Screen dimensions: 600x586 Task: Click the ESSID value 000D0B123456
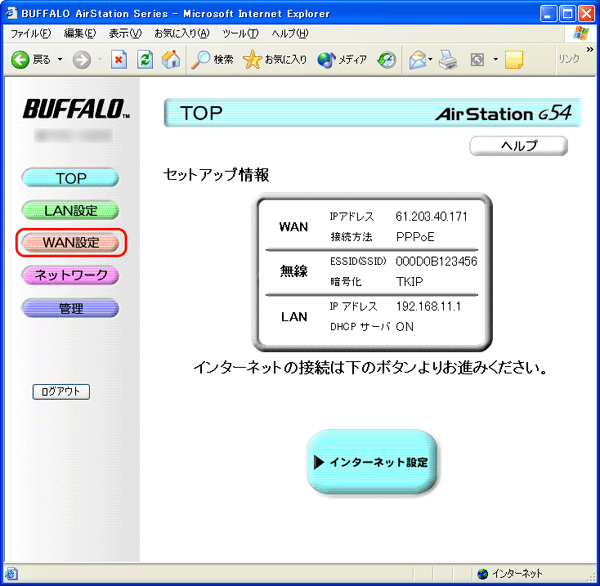point(437,261)
